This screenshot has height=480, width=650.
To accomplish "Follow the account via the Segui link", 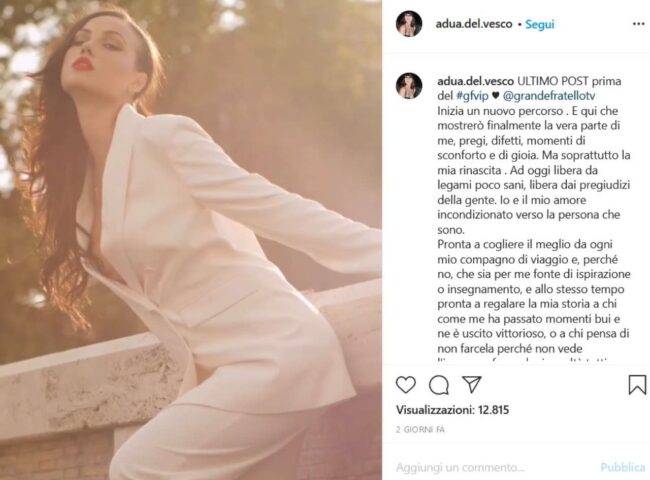I will (540, 24).
